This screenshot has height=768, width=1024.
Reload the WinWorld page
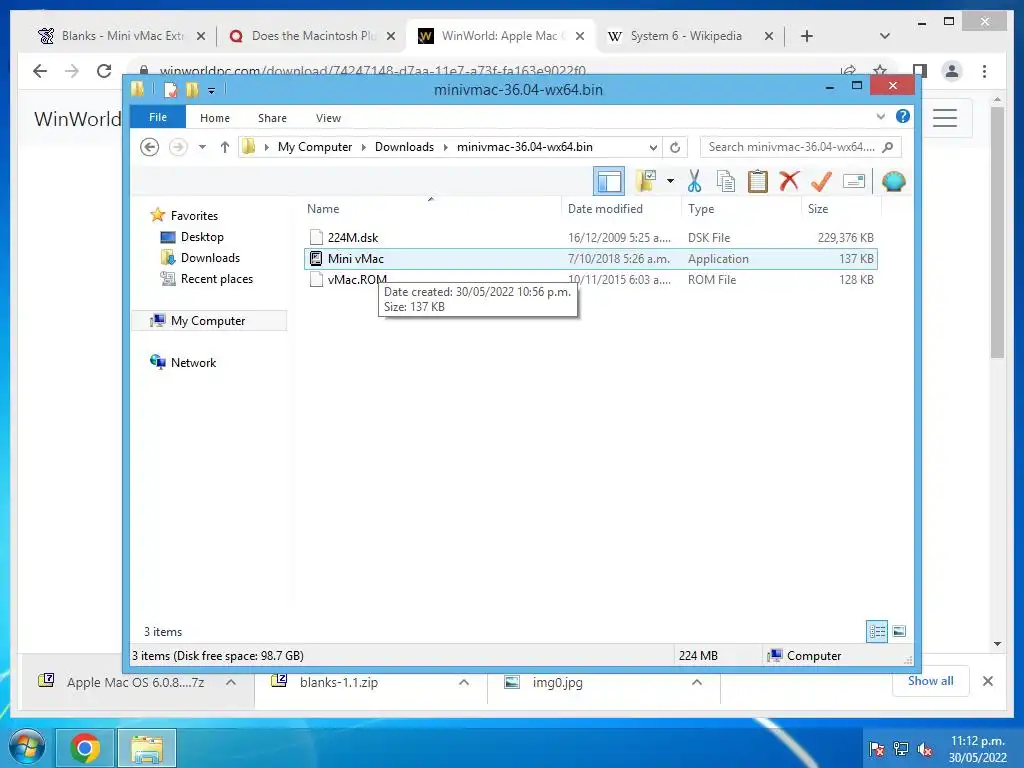[x=104, y=71]
